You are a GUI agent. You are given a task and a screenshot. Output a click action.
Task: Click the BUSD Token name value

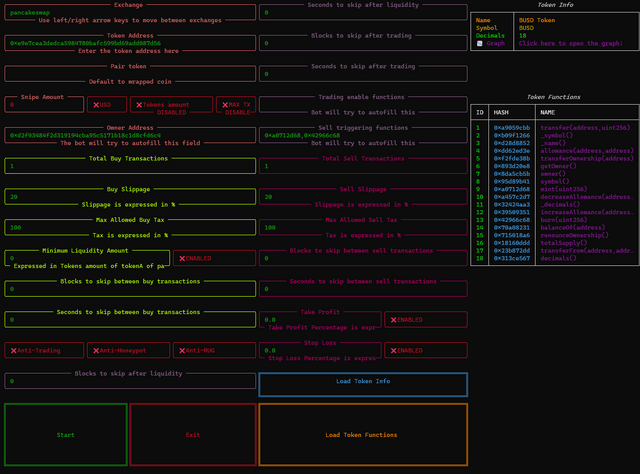[537, 20]
